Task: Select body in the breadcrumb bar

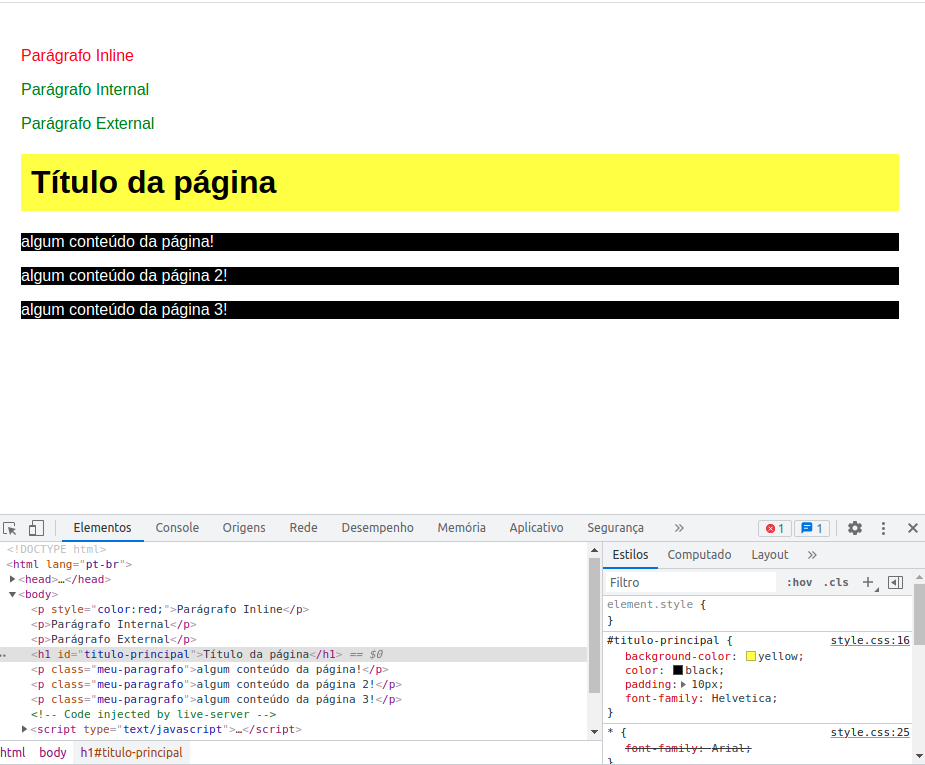Action: (53, 753)
